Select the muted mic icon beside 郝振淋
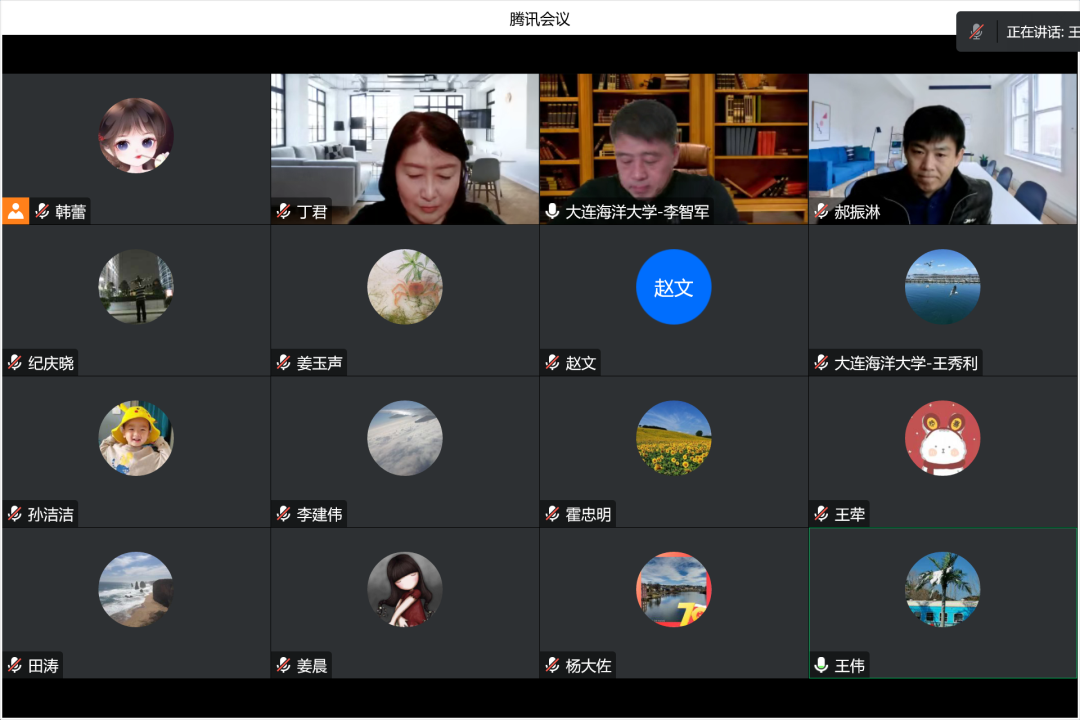Viewport: 1080px width, 720px height. [821, 212]
